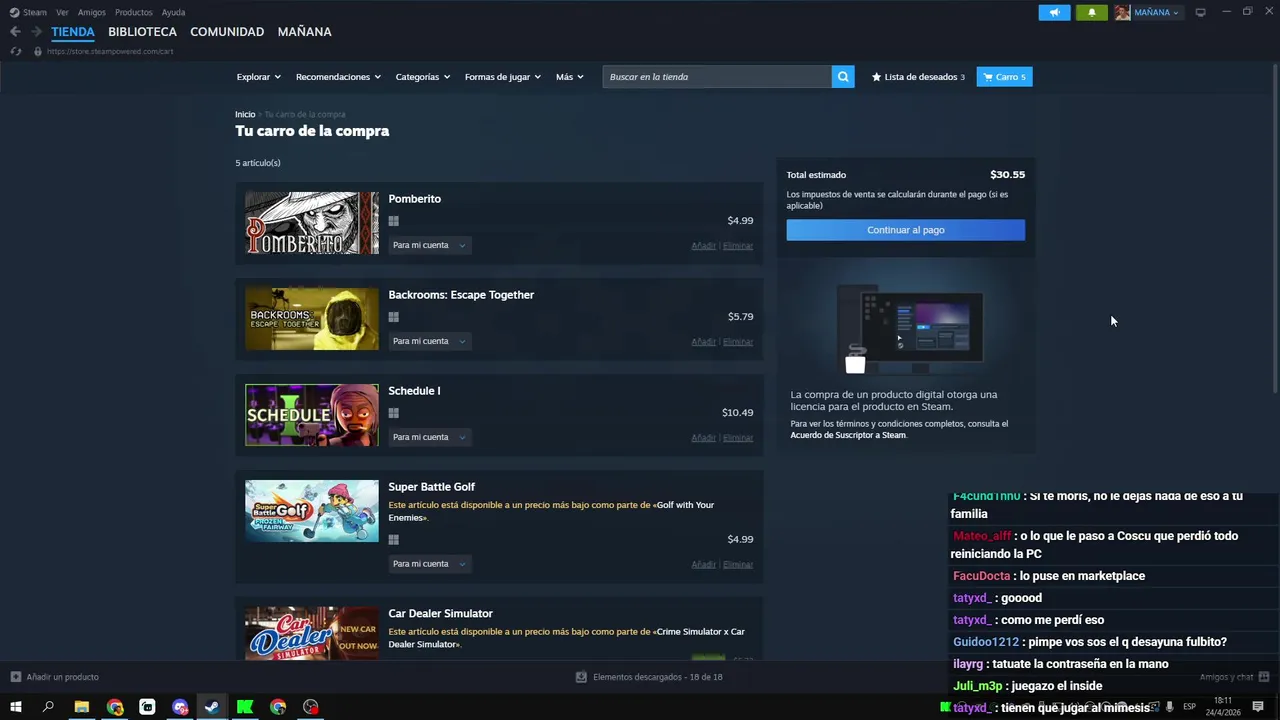Go back with the navigation arrow
Image resolution: width=1280 pixels, height=720 pixels.
pos(15,32)
